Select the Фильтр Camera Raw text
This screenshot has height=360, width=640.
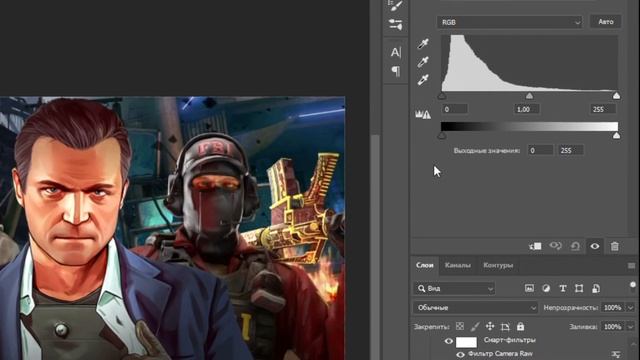pyautogui.click(x=500, y=353)
